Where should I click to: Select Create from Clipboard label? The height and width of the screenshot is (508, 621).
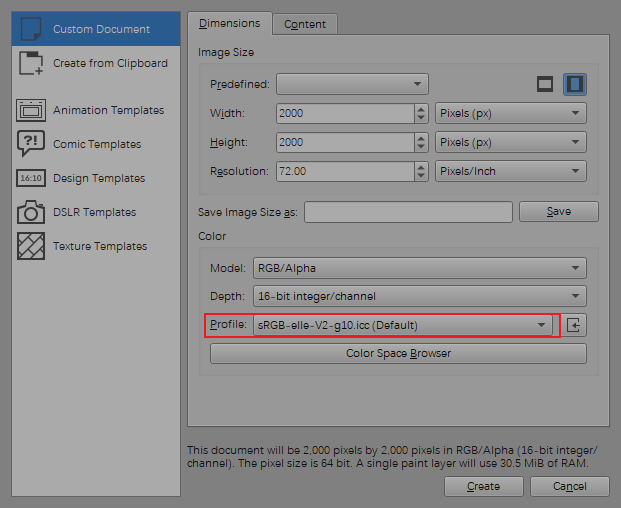point(110,63)
